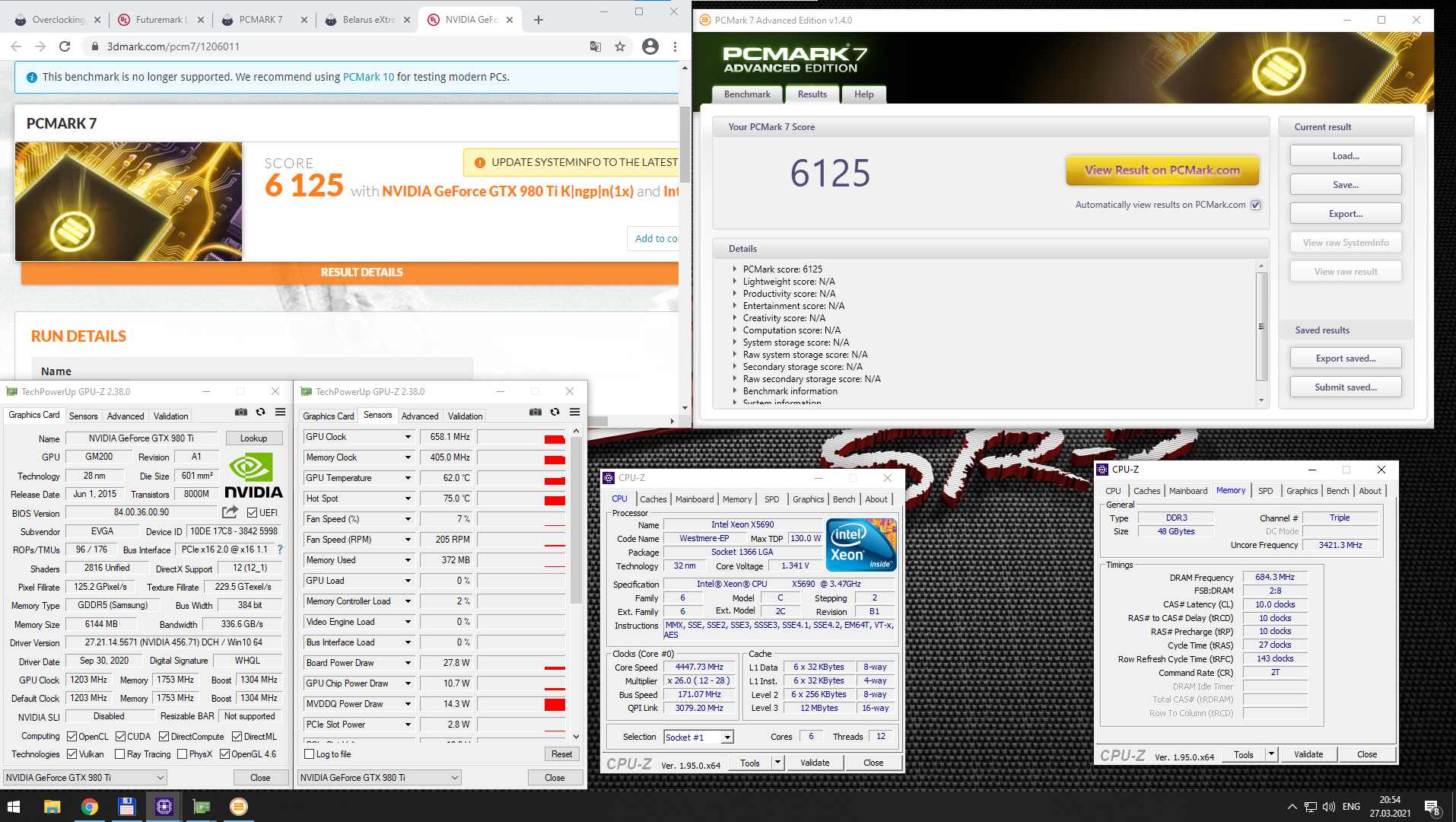
Task: Bookmark this page with the star icon
Action: [x=620, y=46]
